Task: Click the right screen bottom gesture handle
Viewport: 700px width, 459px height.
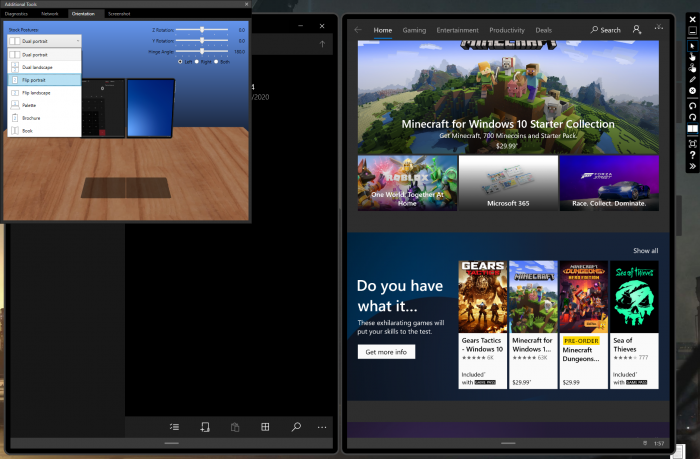Action: click(x=508, y=443)
